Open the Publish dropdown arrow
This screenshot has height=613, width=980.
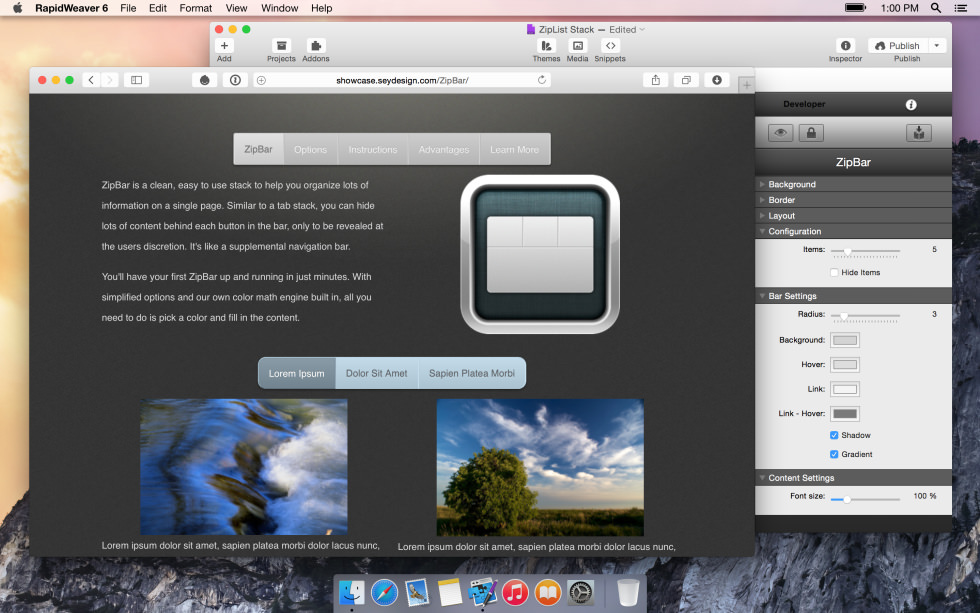[936, 46]
